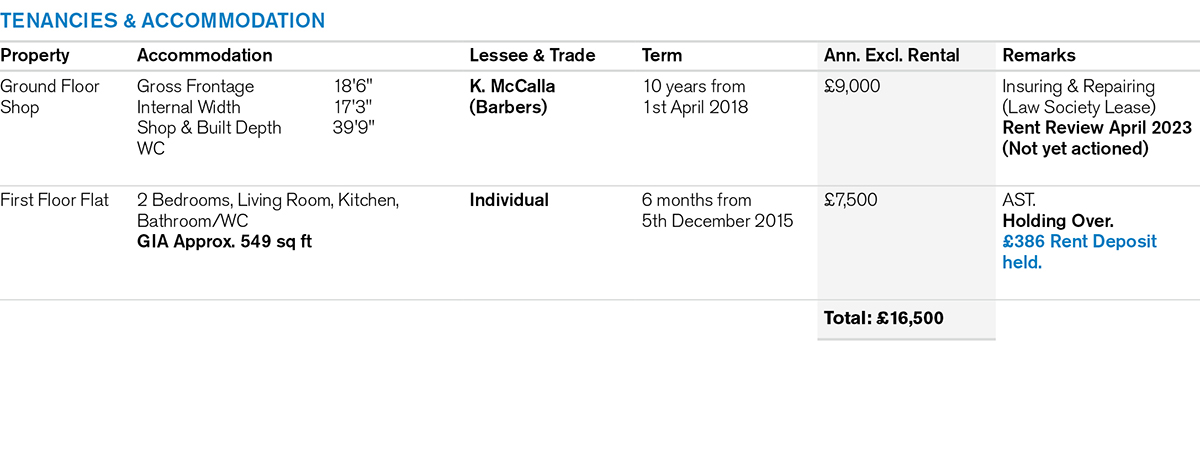Select the First Floor Flat property cell
The height and width of the screenshot is (460, 1200).
point(55,200)
